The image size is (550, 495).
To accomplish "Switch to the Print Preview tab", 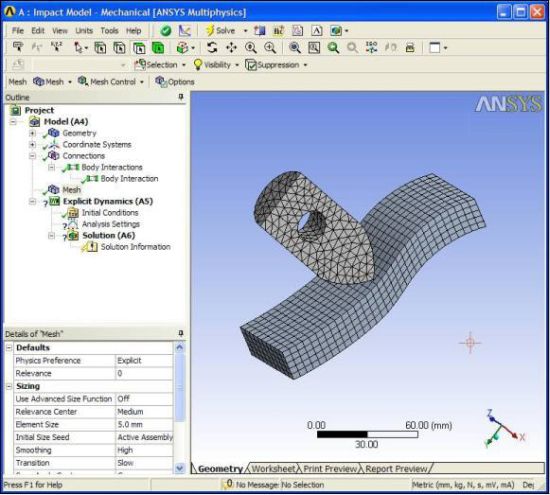I will click(330, 469).
